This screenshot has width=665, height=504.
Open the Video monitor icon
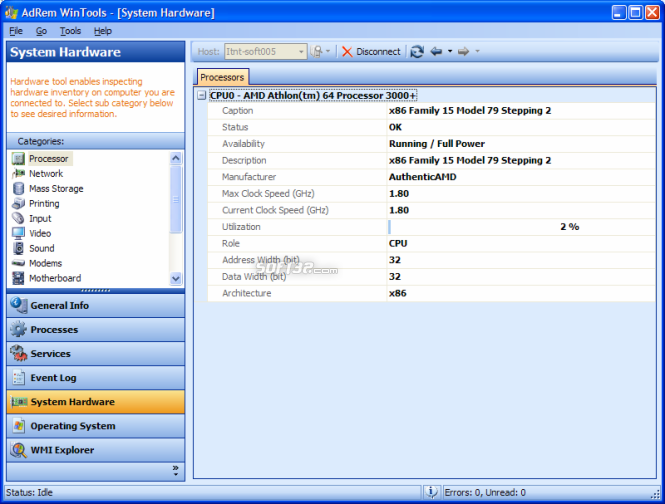18,233
